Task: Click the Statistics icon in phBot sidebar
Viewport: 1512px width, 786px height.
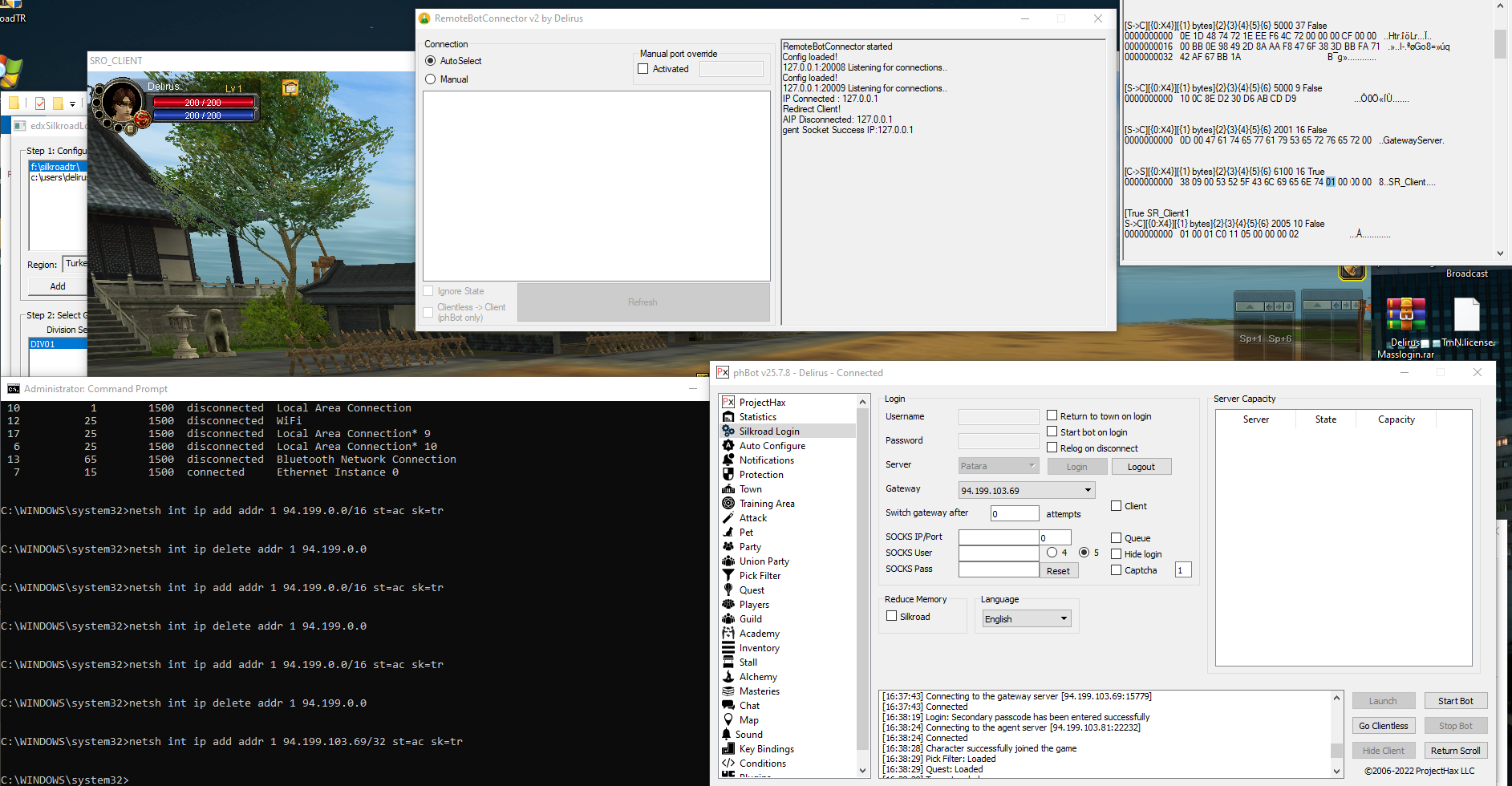Action: [x=728, y=417]
